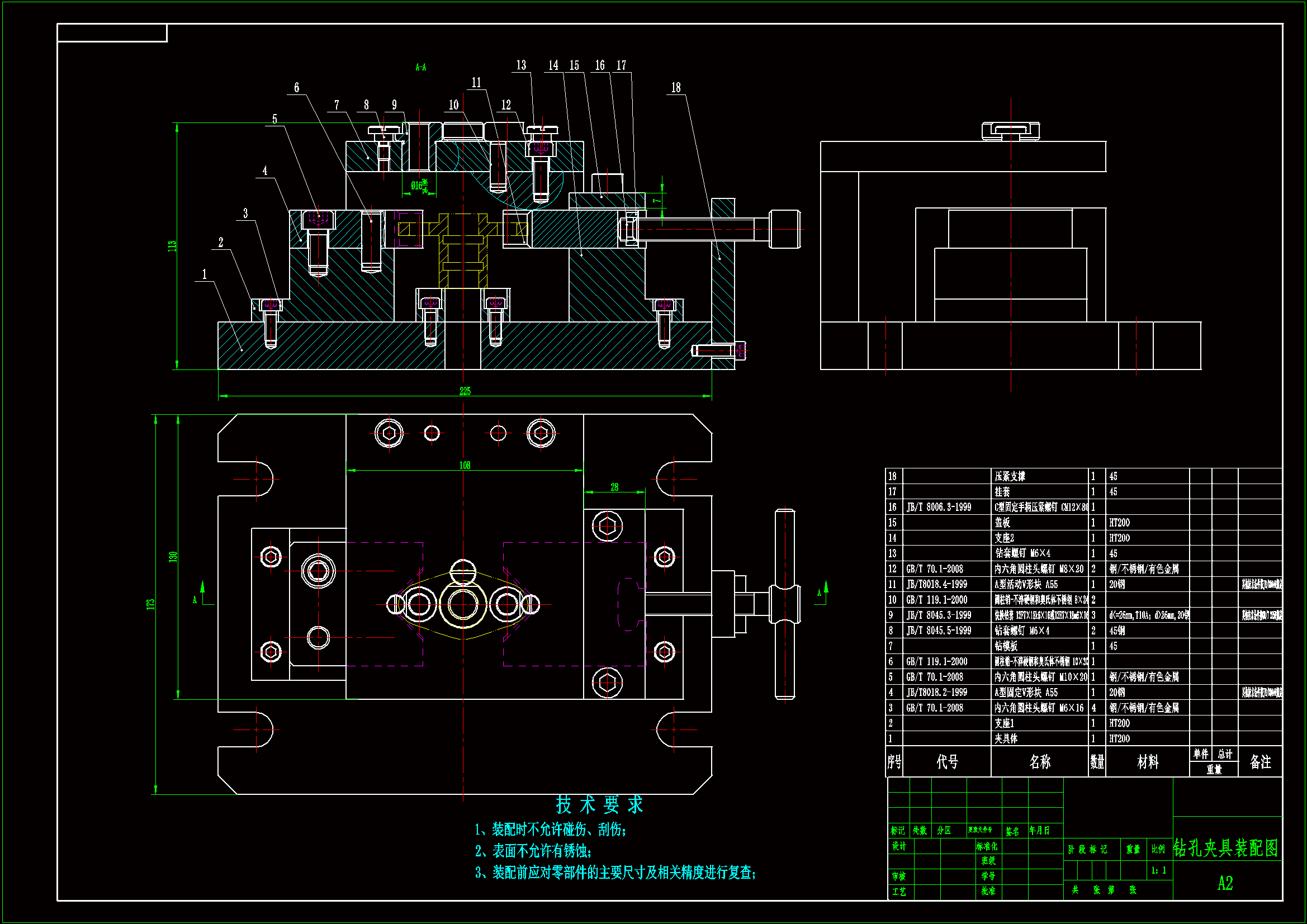
Task: Select the 夹具体 row in parts list
Action: coord(1006,738)
